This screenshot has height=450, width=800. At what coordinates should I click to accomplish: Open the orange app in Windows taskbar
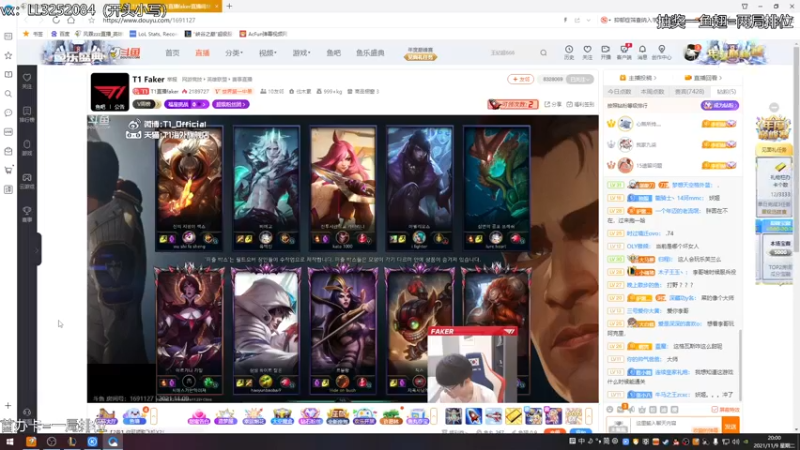pyautogui.click(x=31, y=442)
